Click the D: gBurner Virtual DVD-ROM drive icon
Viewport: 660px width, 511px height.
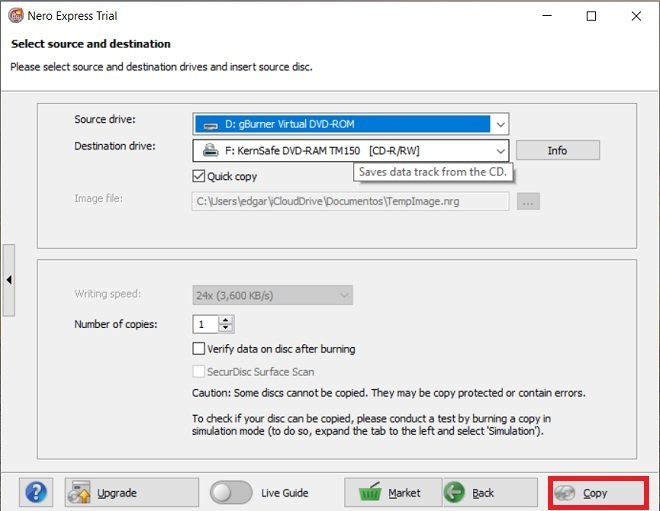(210, 125)
